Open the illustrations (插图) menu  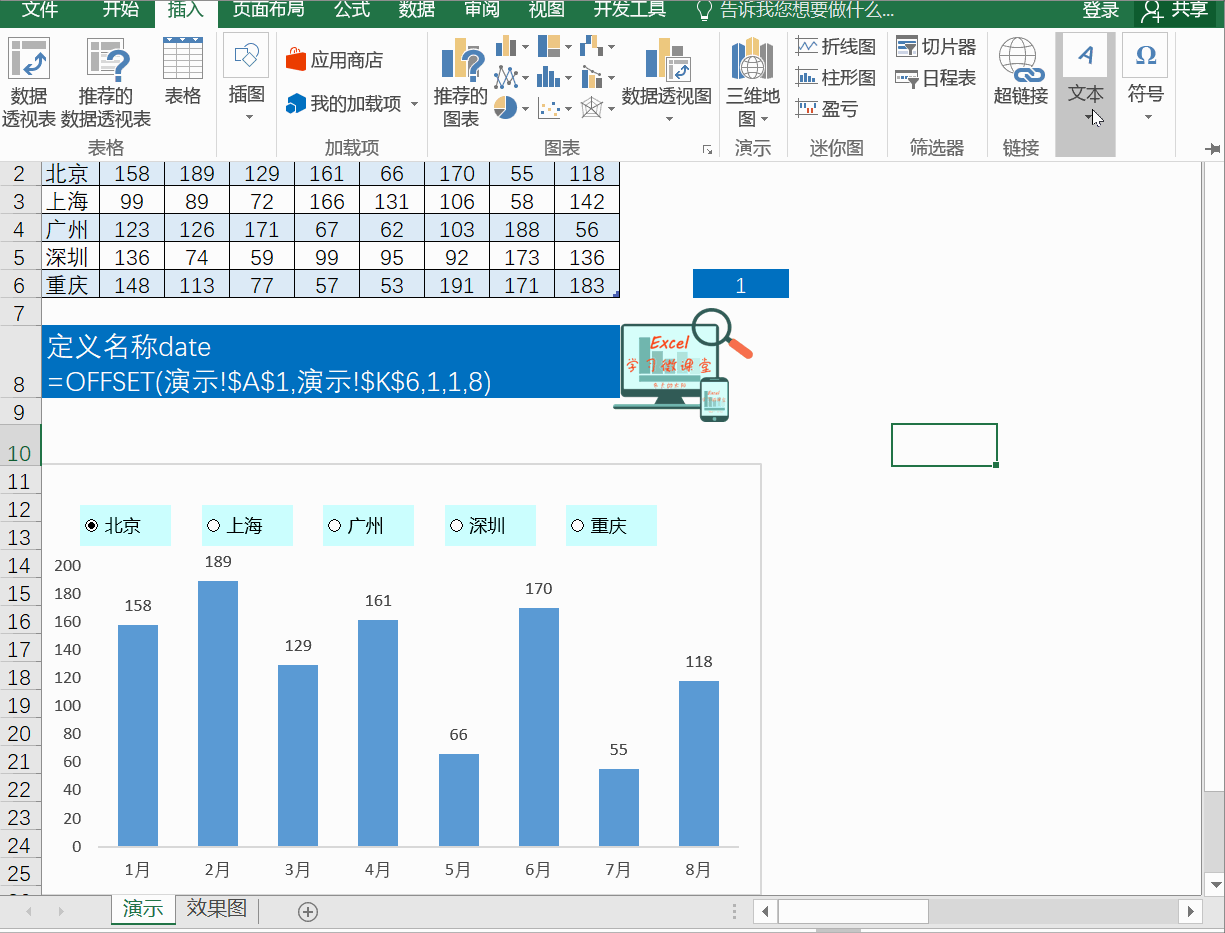tap(246, 80)
